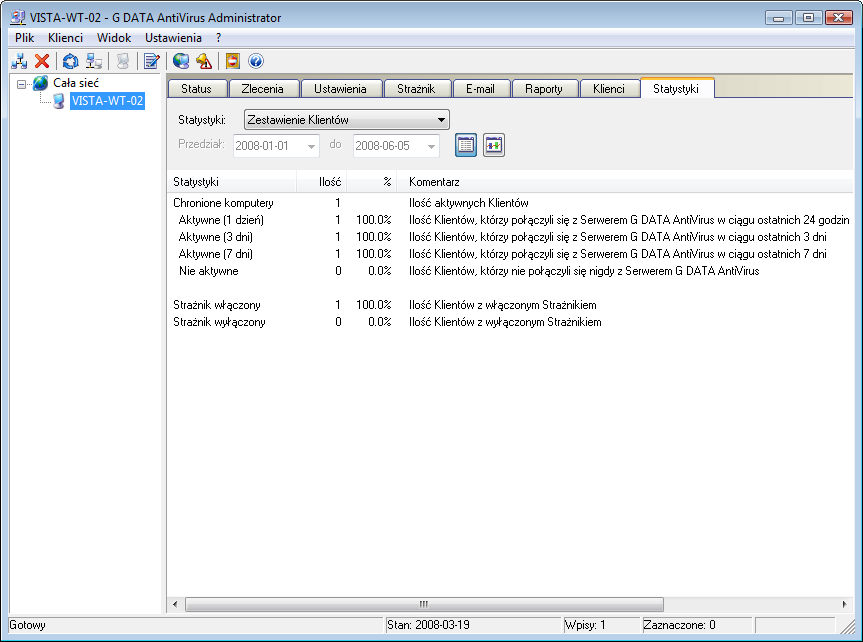Image resolution: width=863 pixels, height=642 pixels.
Task: Open the ? help menu
Action: coord(219,37)
